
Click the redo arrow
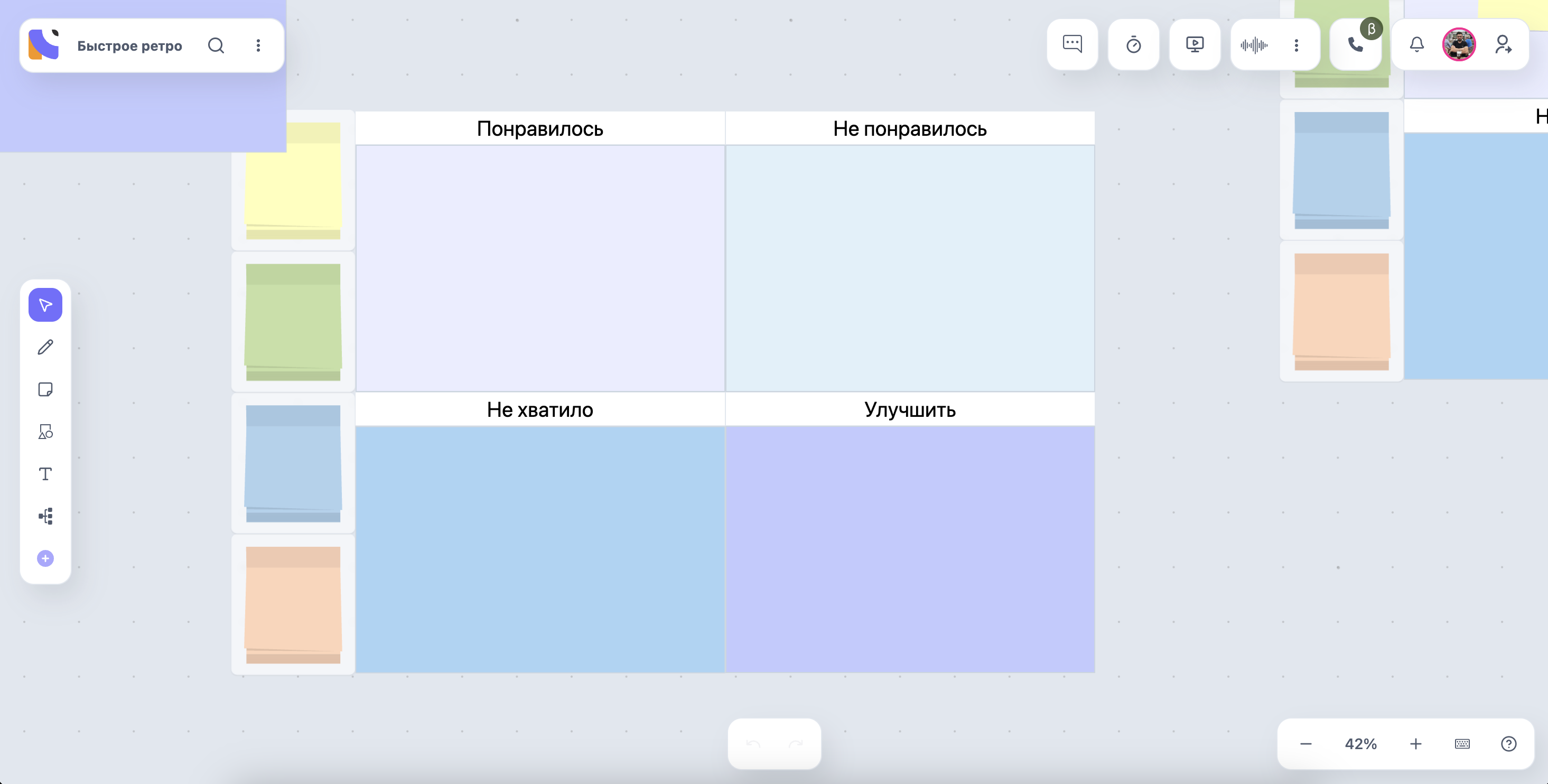pos(796,744)
